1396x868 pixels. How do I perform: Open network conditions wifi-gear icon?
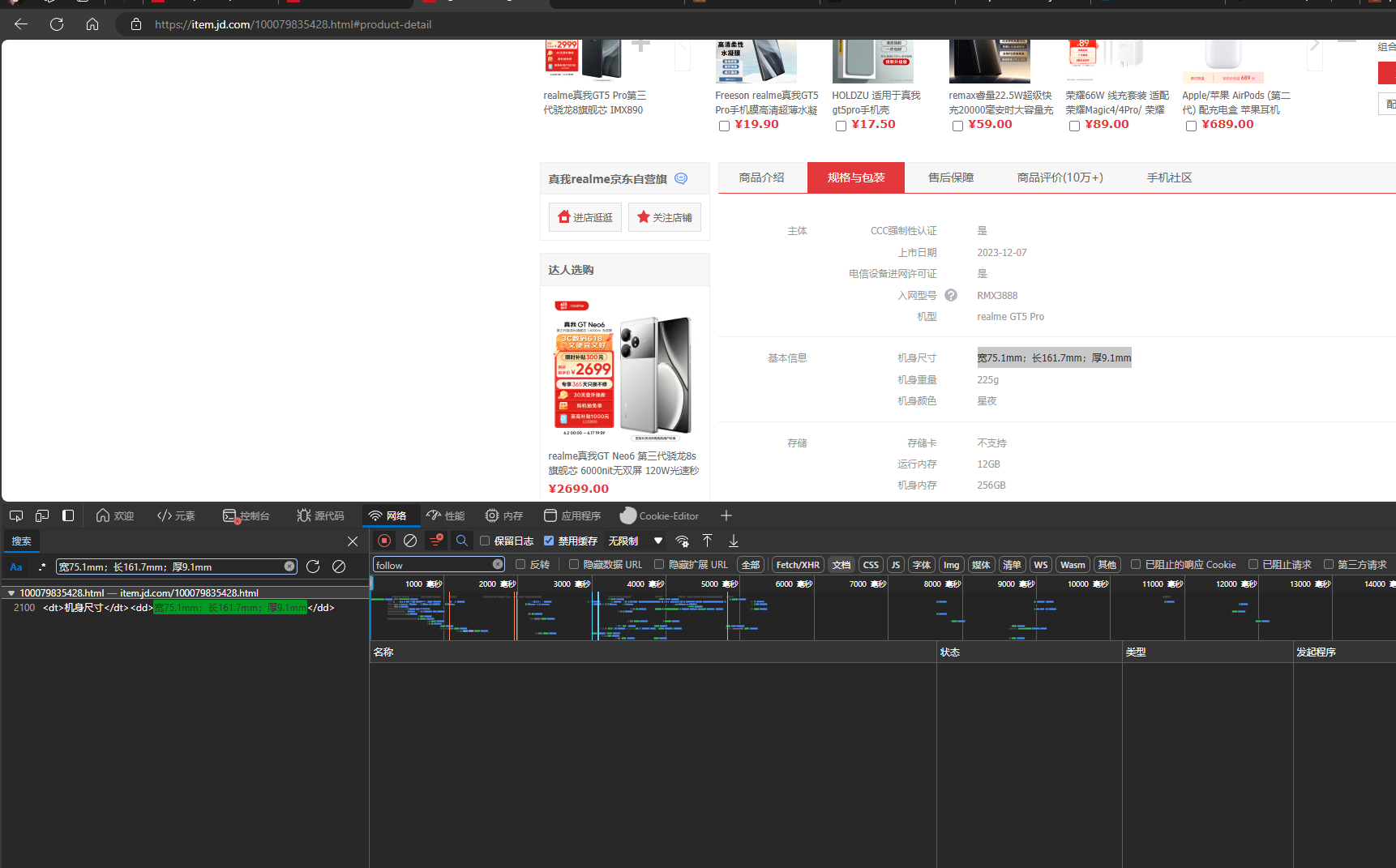point(683,541)
